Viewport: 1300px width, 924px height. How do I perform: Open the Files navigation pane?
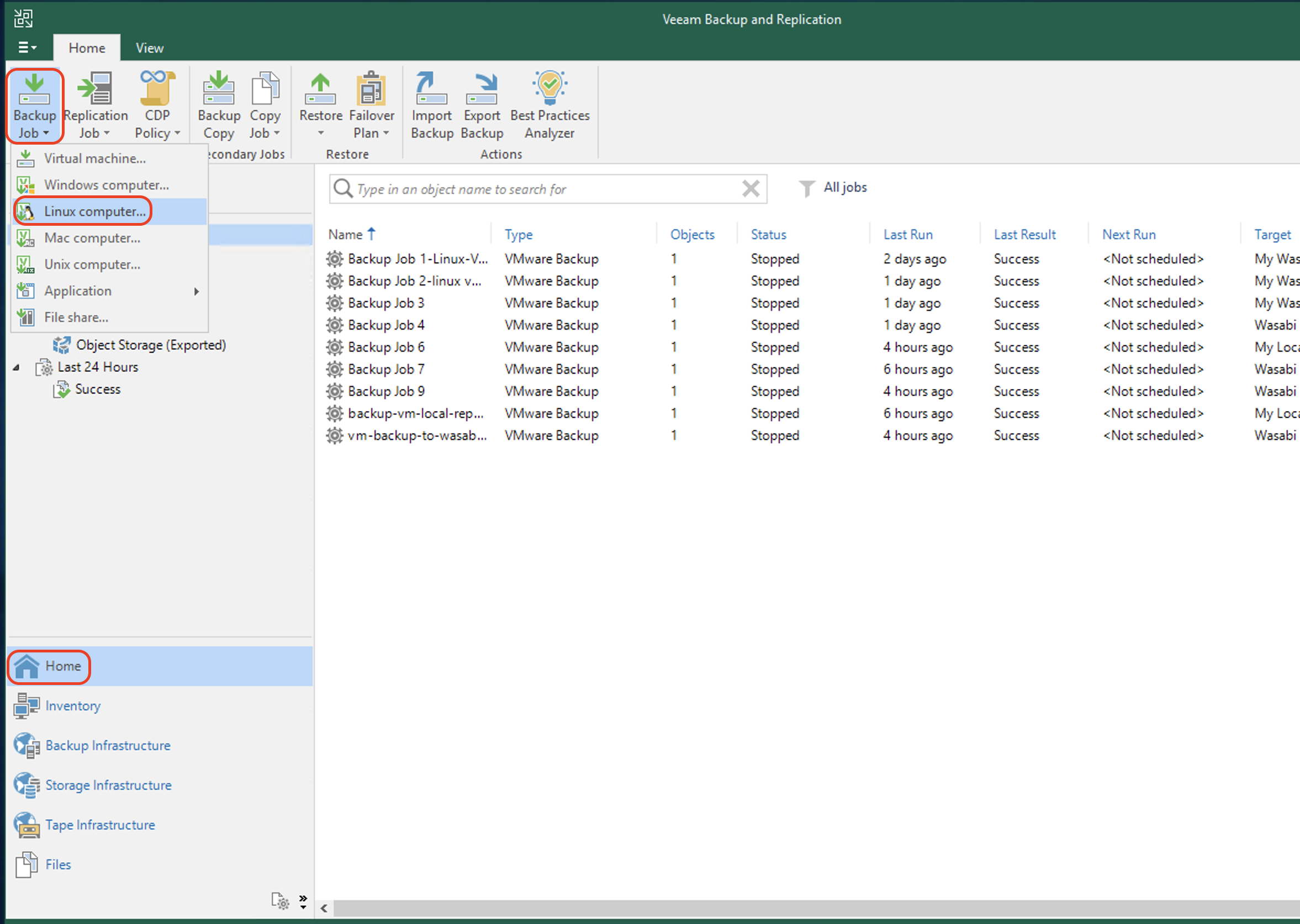point(160,865)
